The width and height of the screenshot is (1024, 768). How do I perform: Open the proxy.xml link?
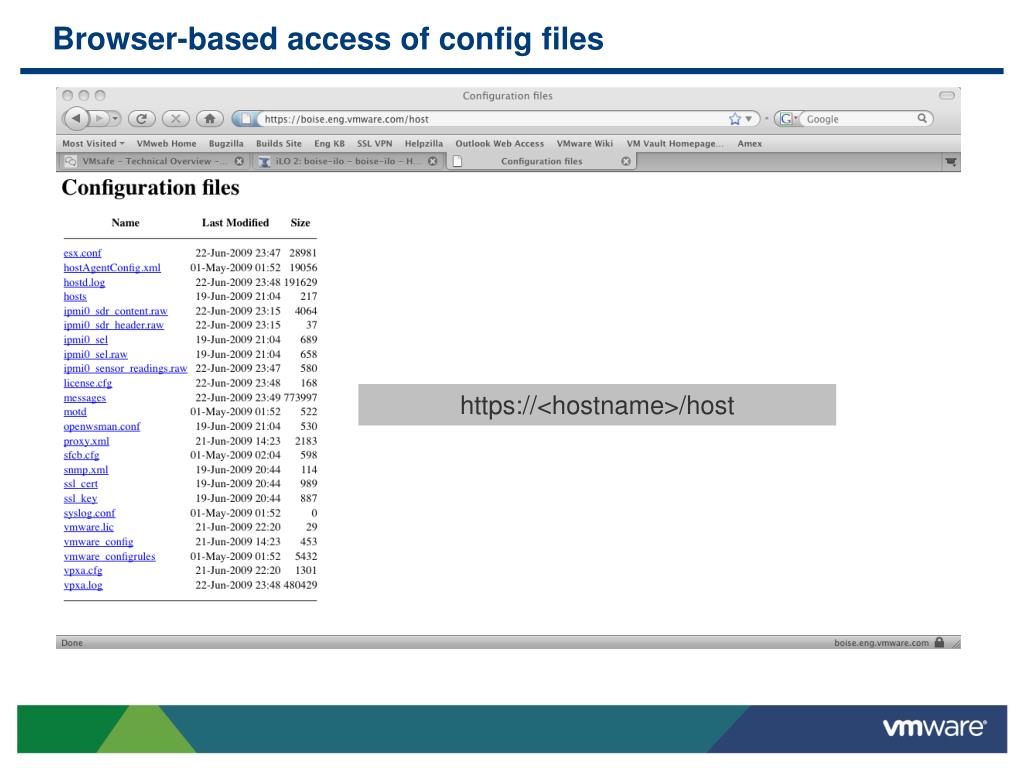tap(86, 441)
